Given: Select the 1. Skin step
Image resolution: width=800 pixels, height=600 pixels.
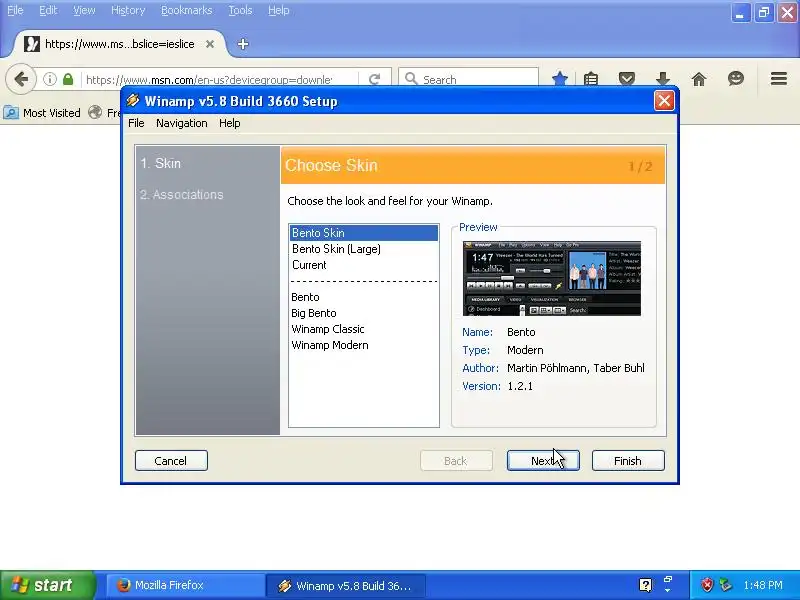Looking at the screenshot, I should tap(161, 163).
